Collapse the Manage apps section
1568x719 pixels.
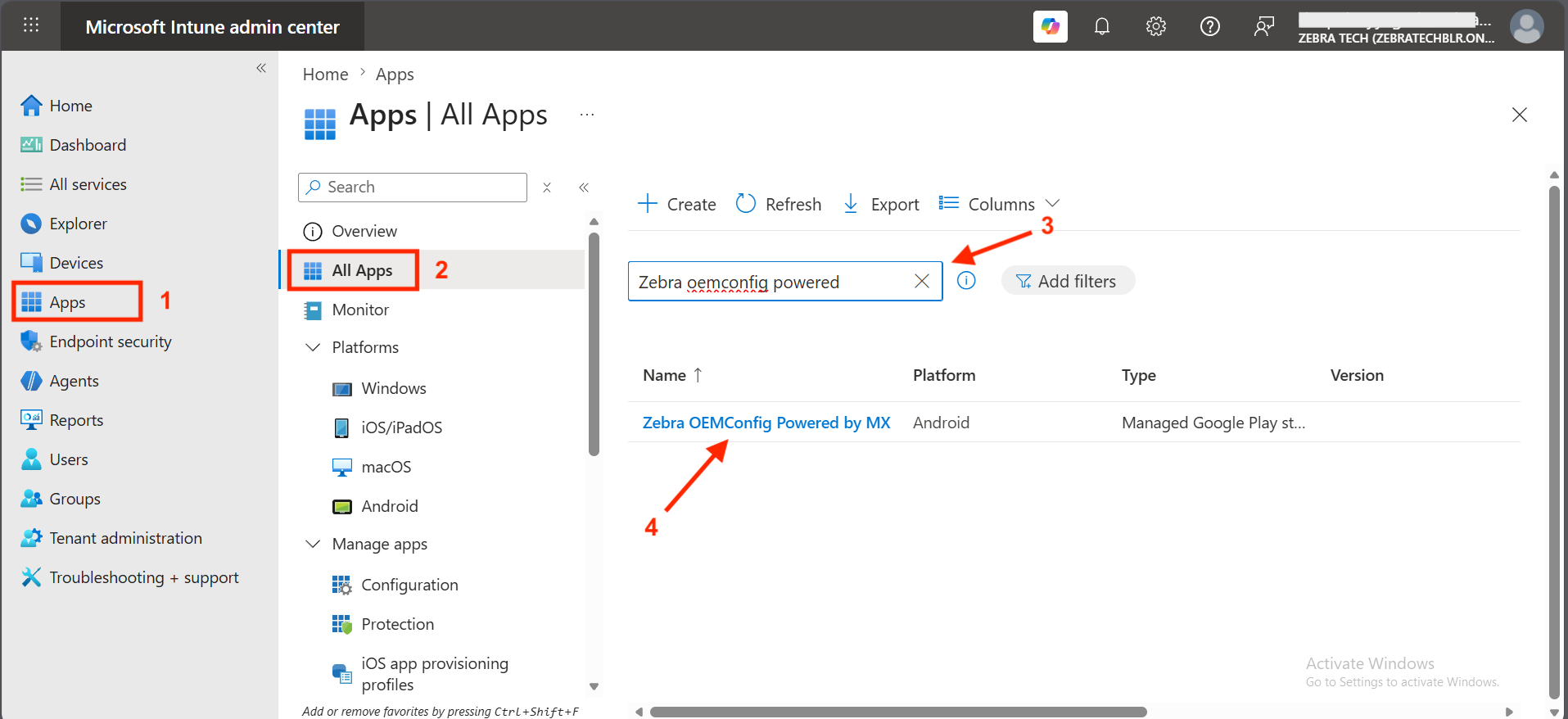[x=313, y=544]
